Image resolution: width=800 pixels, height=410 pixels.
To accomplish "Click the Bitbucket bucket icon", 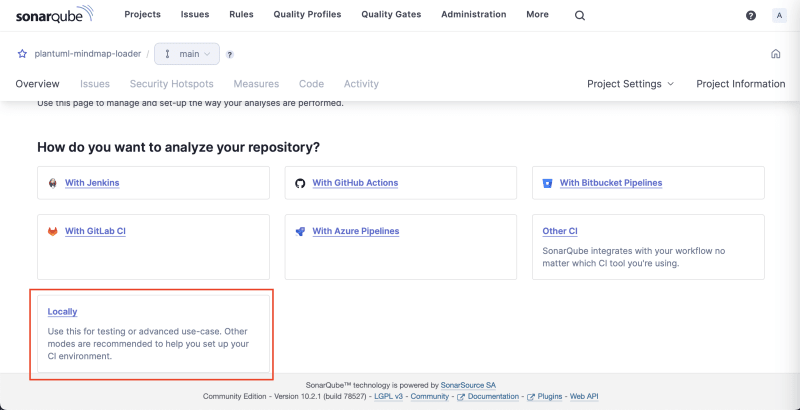I will [x=547, y=183].
